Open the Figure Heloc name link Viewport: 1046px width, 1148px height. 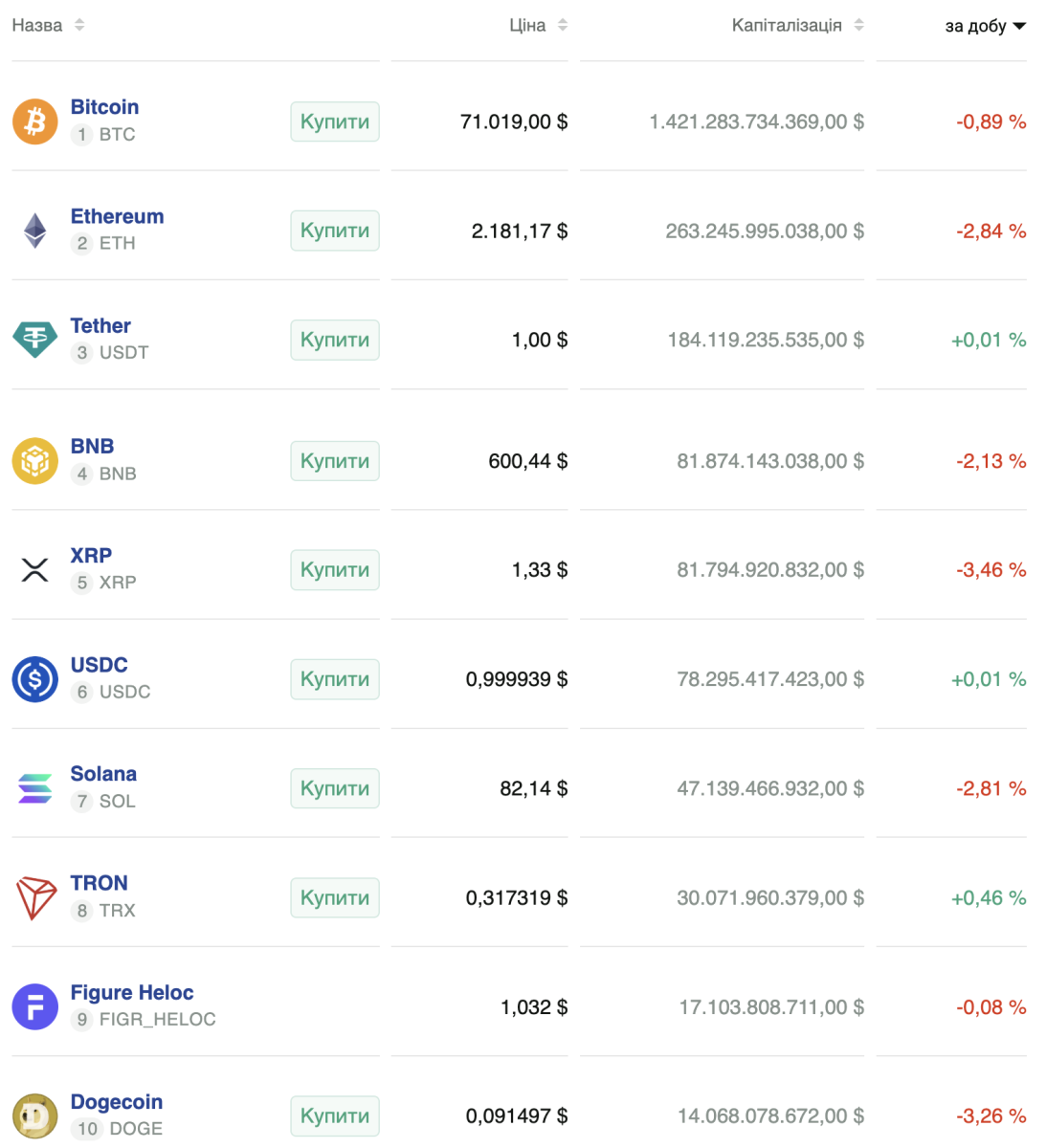coord(132,993)
